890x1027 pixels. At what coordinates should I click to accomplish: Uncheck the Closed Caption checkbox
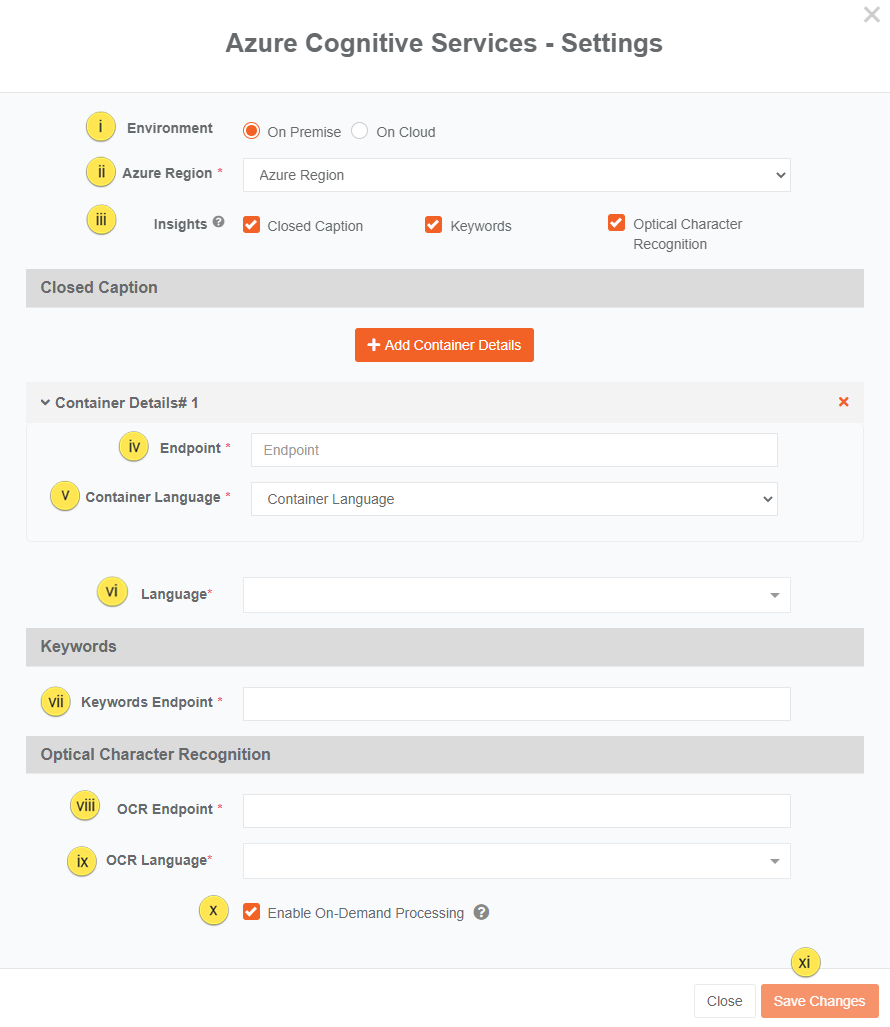click(x=252, y=225)
